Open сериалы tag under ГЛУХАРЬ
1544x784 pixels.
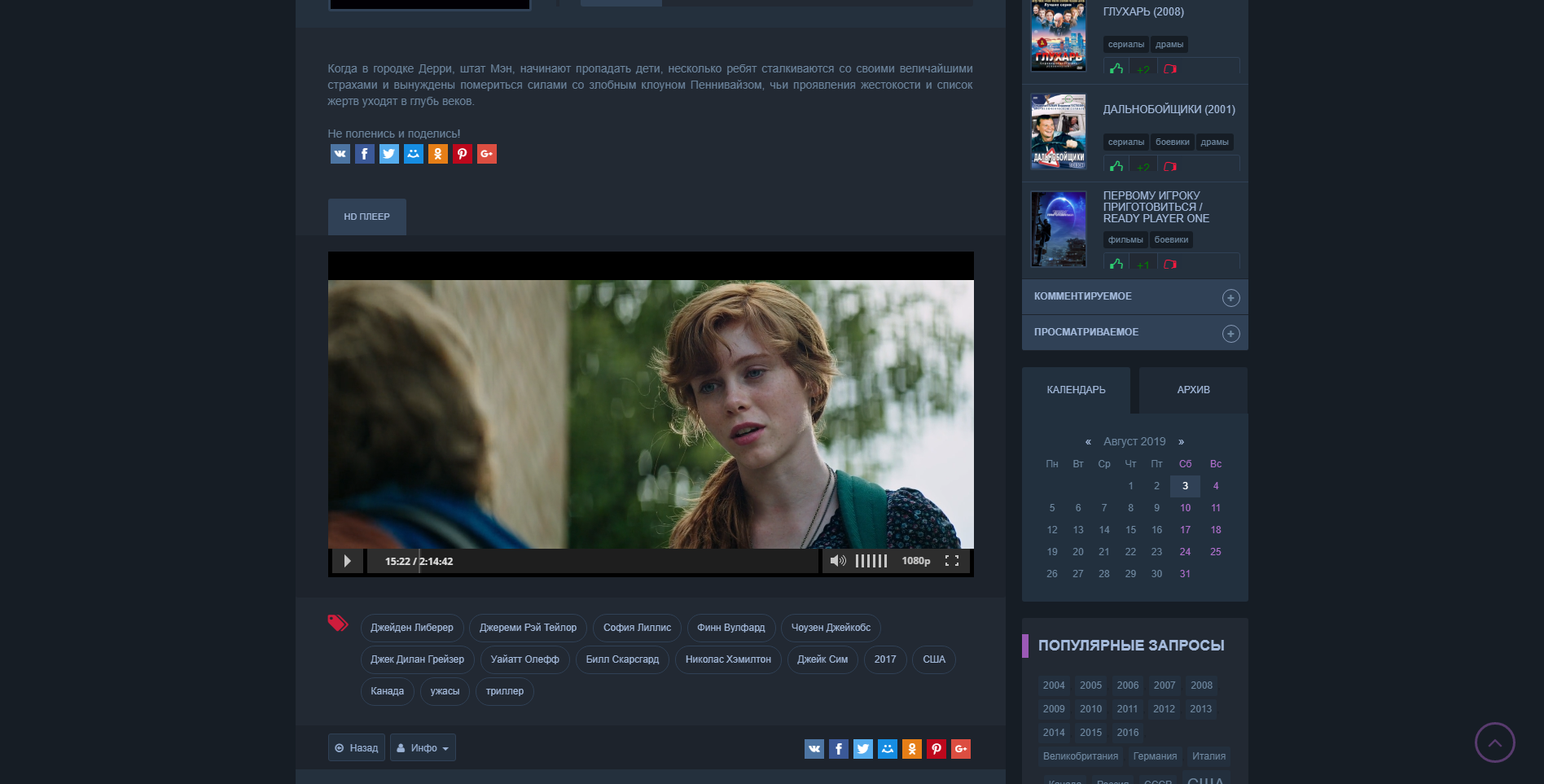(x=1126, y=44)
